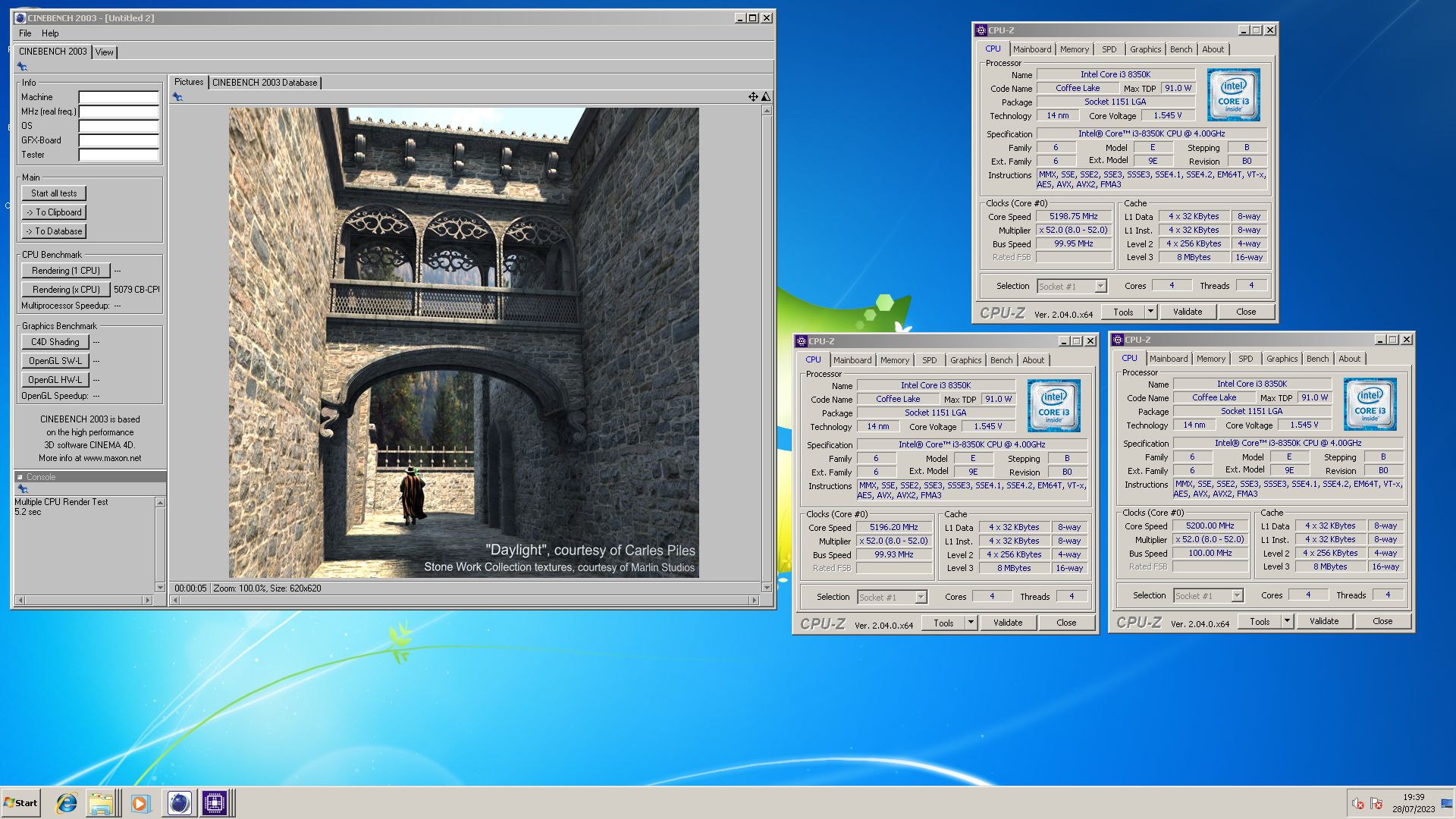Viewport: 1456px width, 819px height.
Task: Click the Intel Core i3 logo in CPU-Z showing 5200.00 MHz
Action: click(x=1370, y=404)
